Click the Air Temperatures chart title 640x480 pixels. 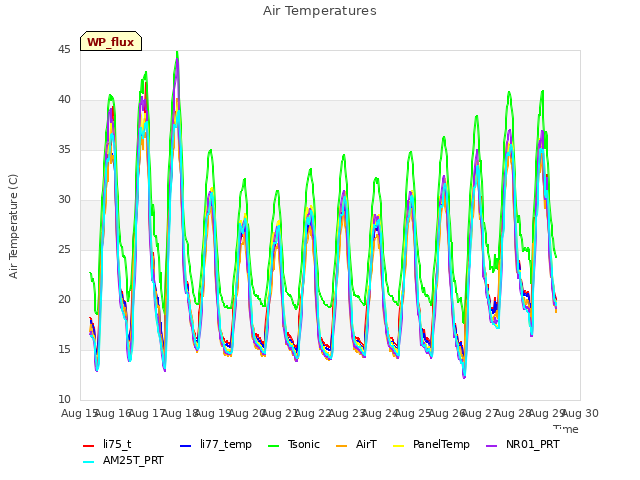click(320, 11)
